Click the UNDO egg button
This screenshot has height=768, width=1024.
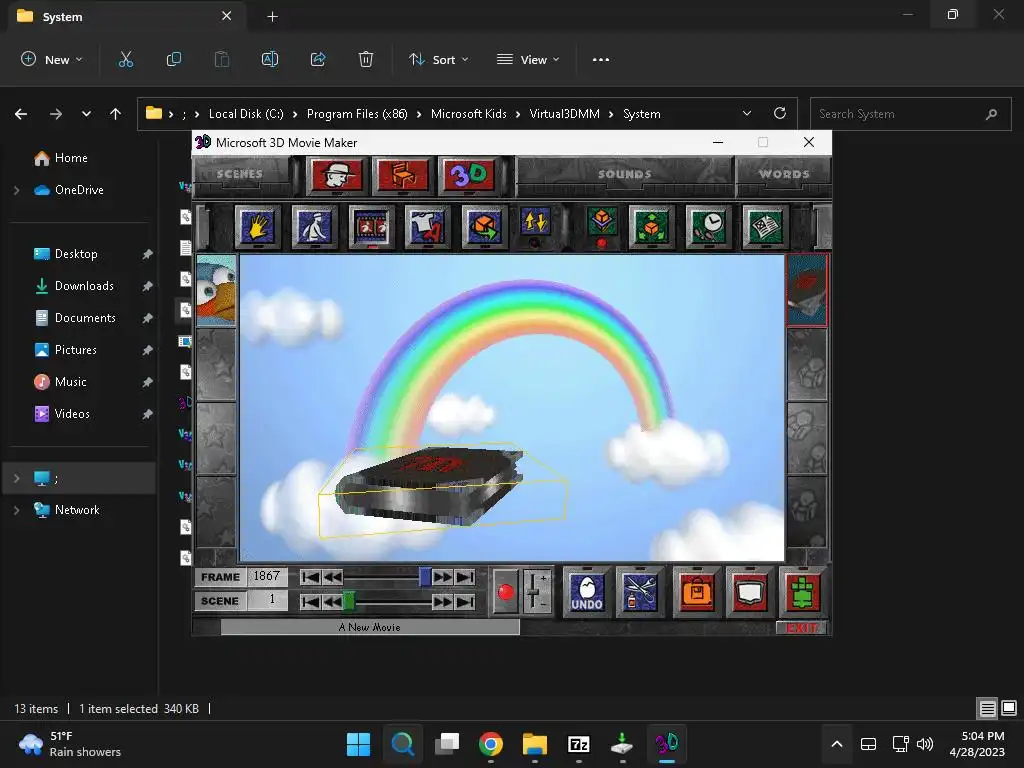(587, 592)
